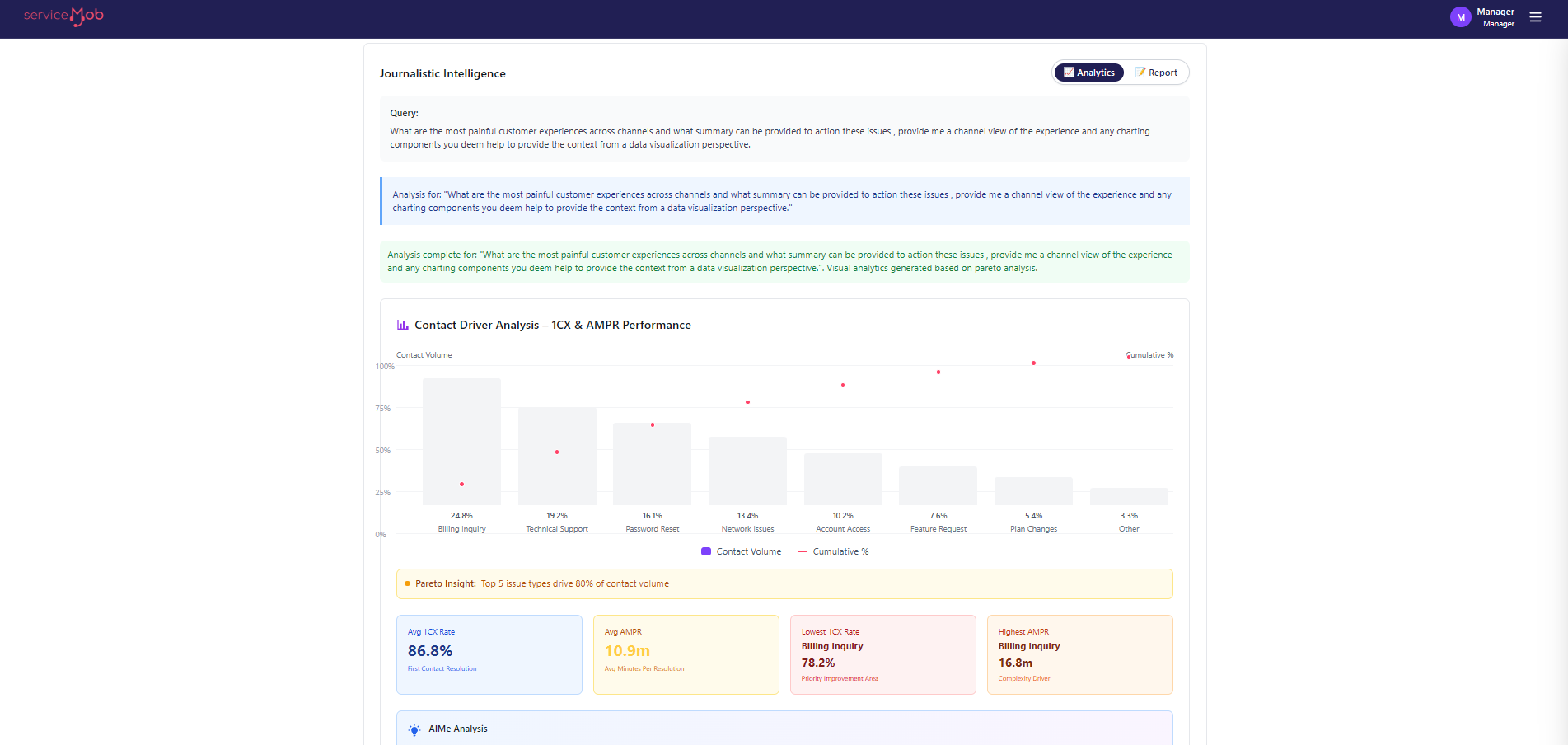Click the lightbulb icon beside AIMe Analysis
1568x745 pixels.
413,729
